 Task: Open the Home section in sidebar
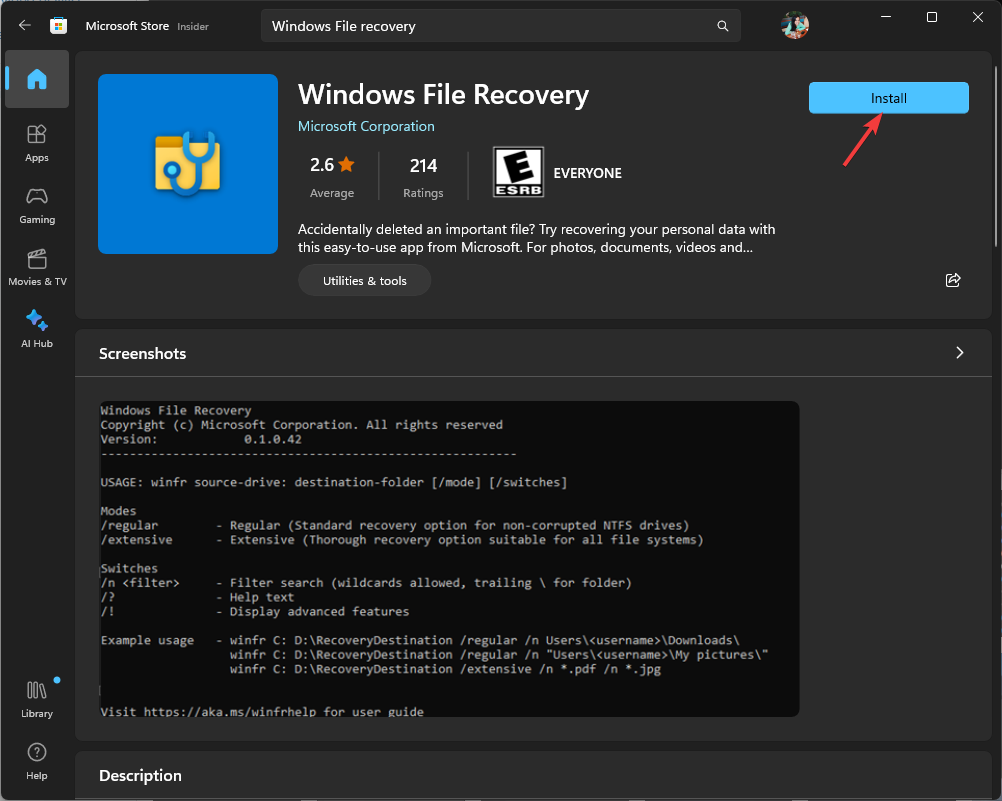pyautogui.click(x=36, y=79)
